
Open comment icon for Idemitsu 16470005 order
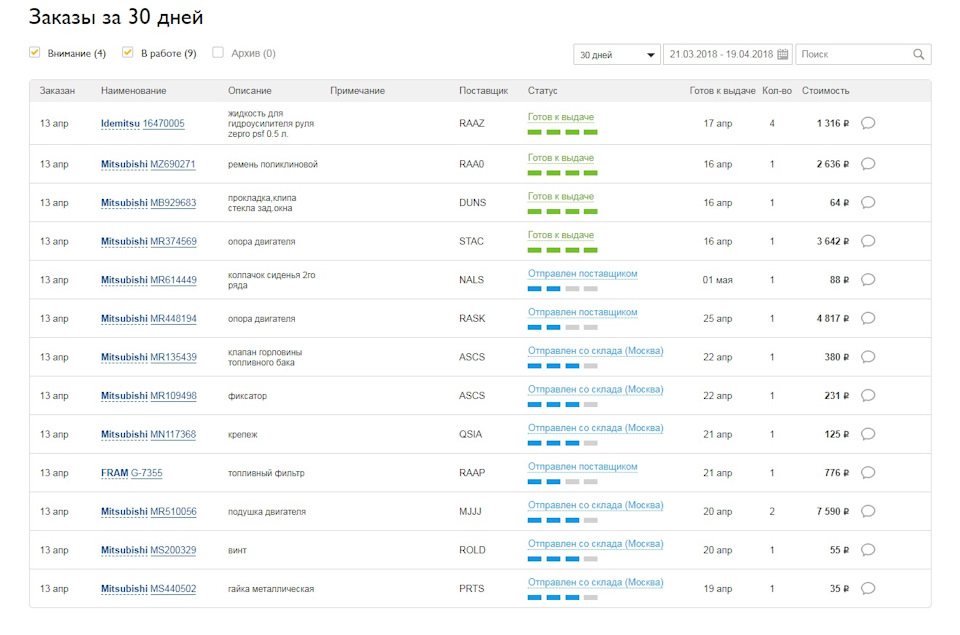click(868, 123)
